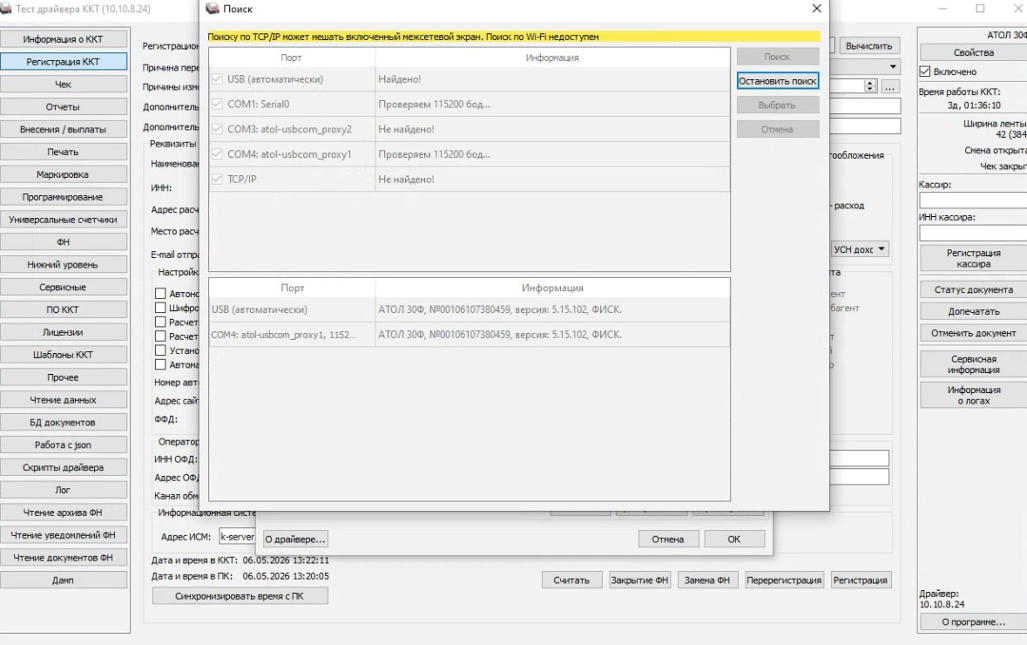This screenshot has width=1027, height=645.
Task: Click the Отменить документ button
Action: (x=973, y=333)
